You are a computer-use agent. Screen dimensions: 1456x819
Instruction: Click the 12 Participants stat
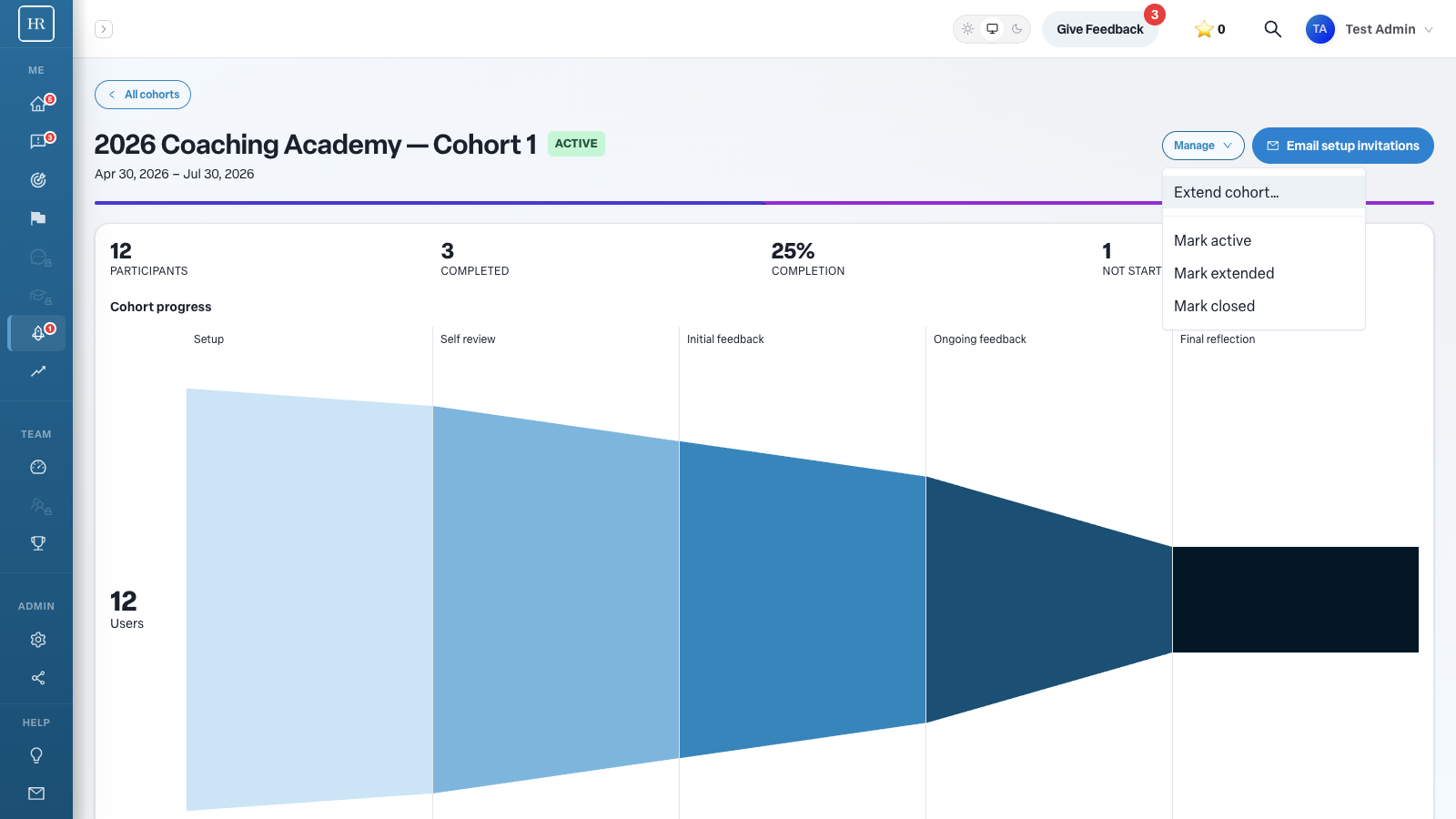(149, 258)
